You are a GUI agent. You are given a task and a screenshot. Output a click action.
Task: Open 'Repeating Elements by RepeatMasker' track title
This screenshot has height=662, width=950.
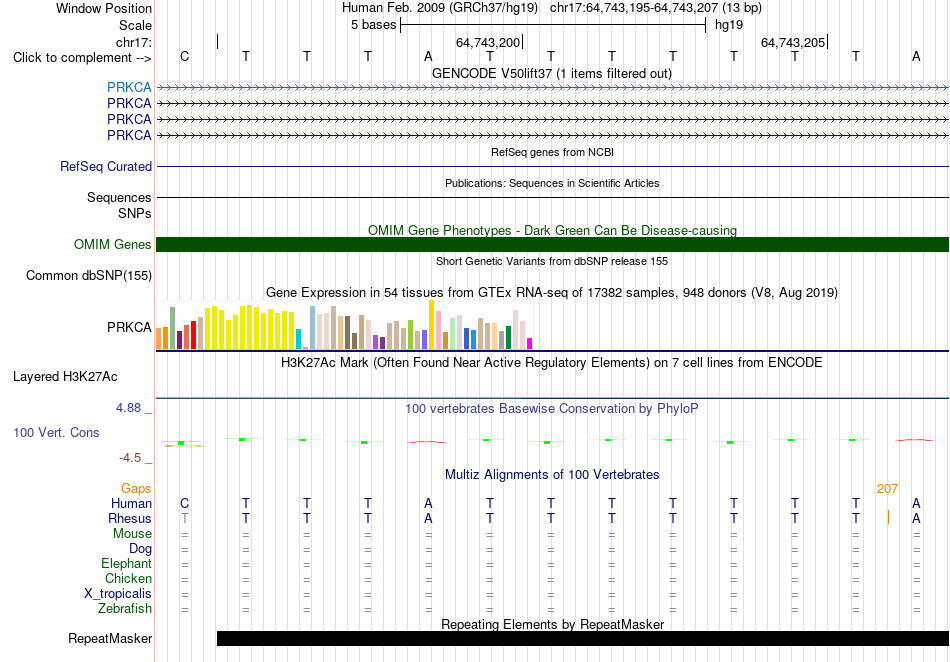click(552, 624)
